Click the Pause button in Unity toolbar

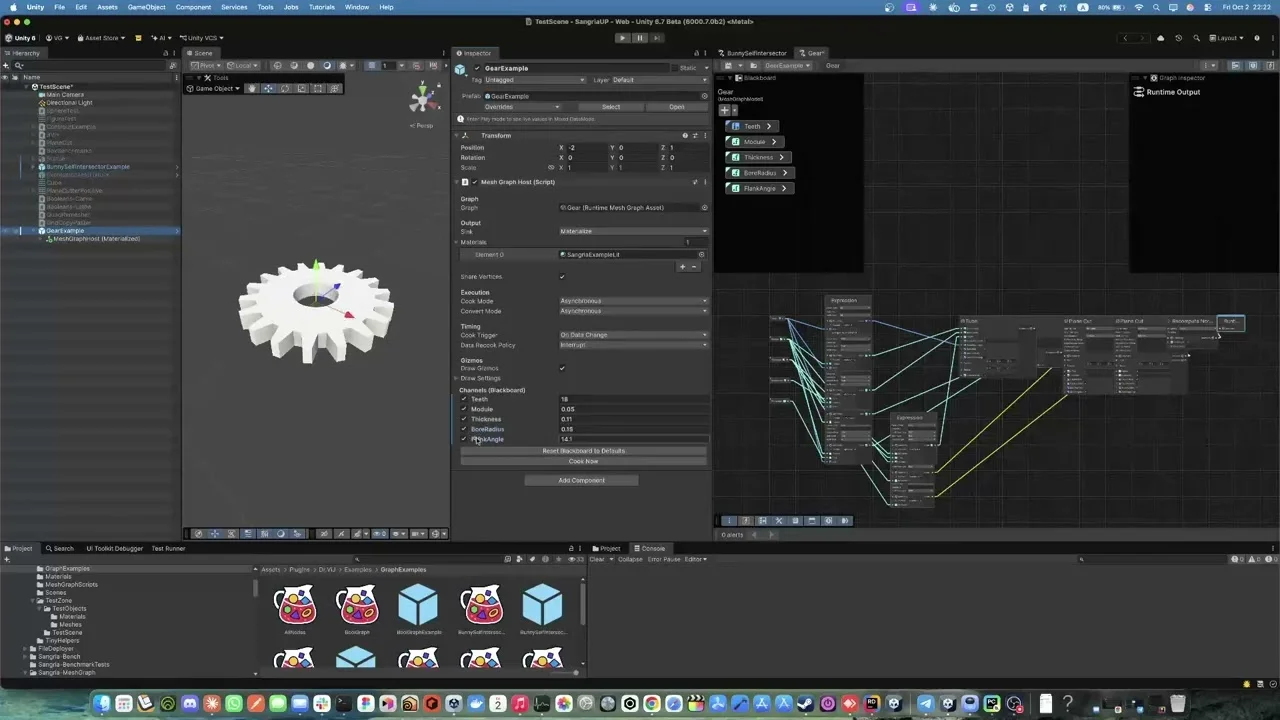pos(640,38)
